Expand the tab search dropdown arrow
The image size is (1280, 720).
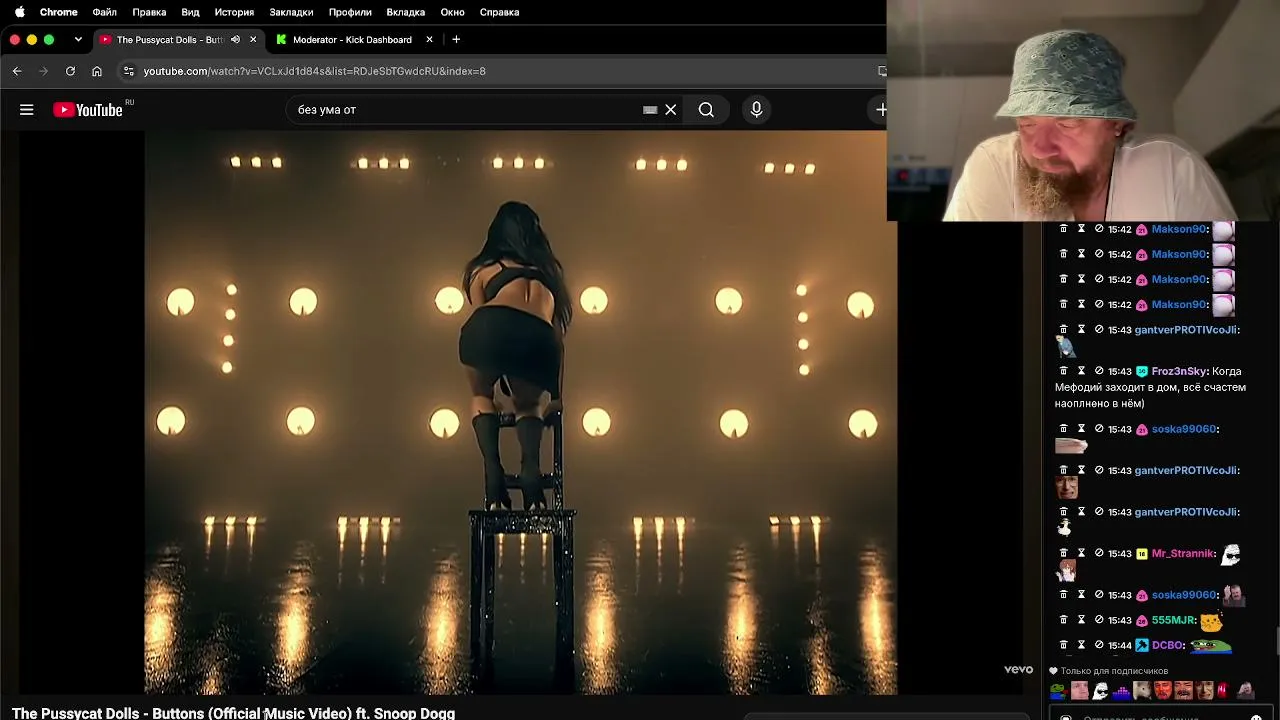coord(78,39)
